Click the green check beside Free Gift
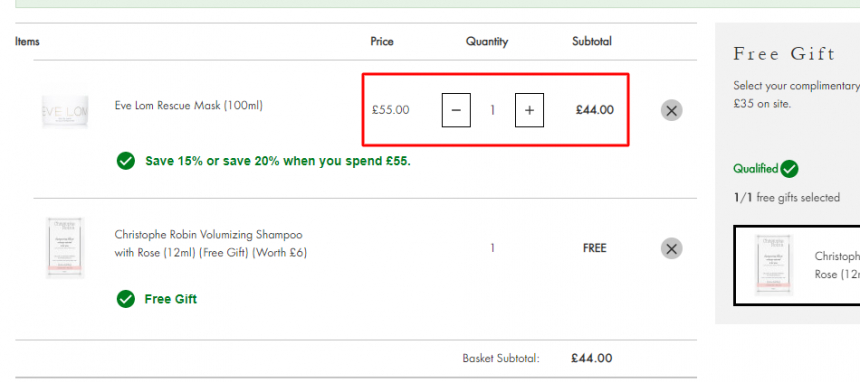This screenshot has width=860, height=382. click(x=126, y=299)
